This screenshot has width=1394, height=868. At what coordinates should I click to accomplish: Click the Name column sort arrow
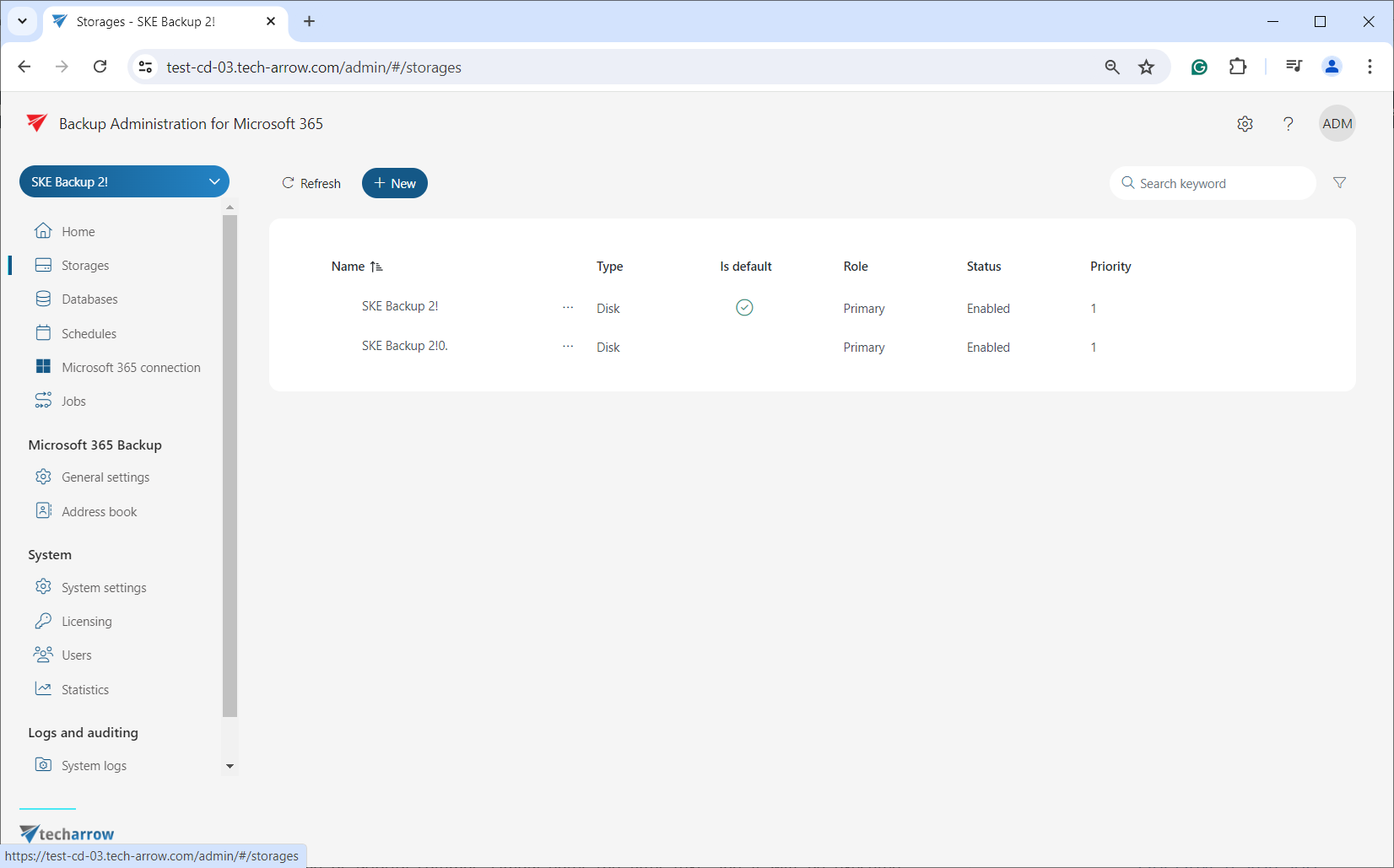point(376,267)
